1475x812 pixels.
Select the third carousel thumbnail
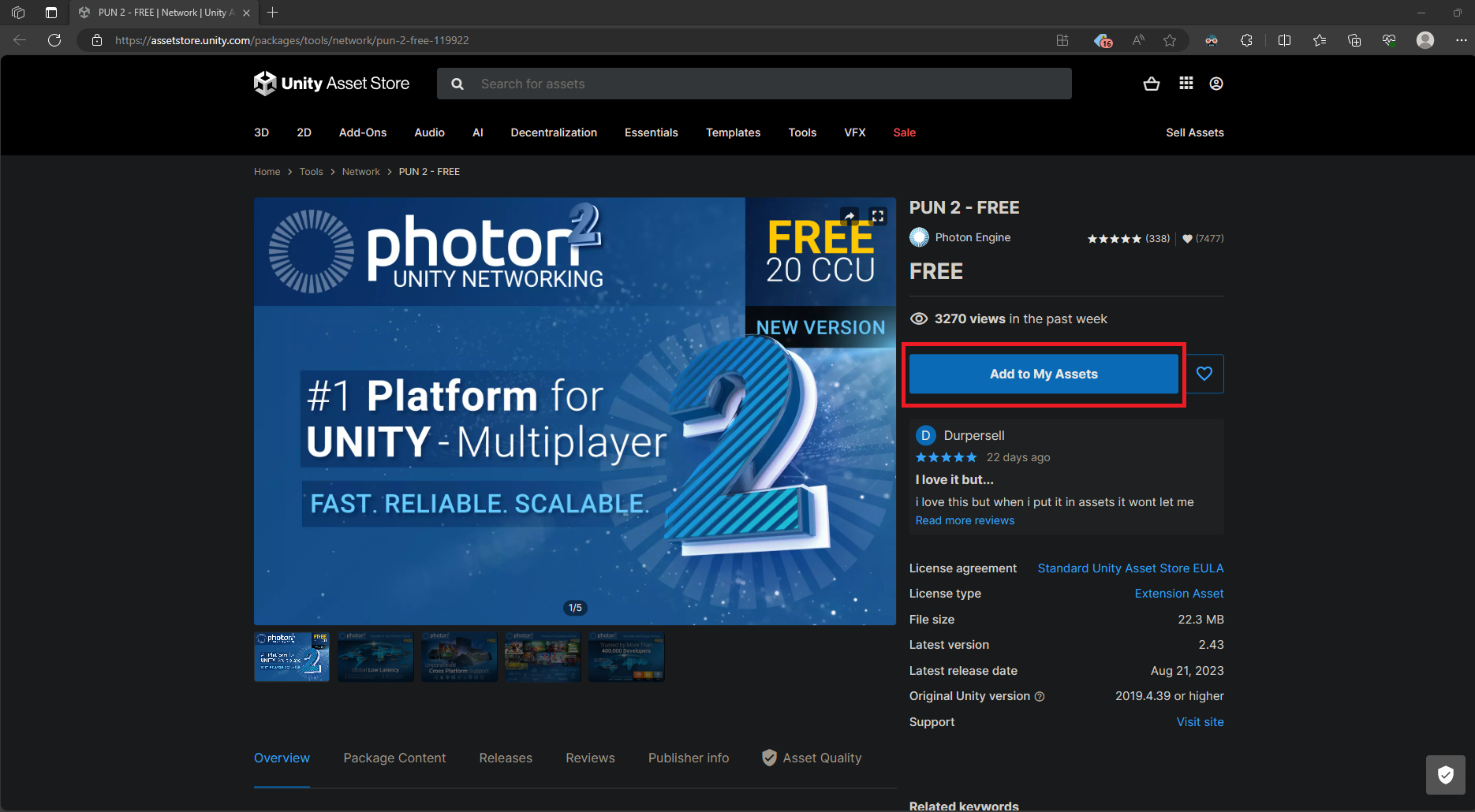point(458,656)
